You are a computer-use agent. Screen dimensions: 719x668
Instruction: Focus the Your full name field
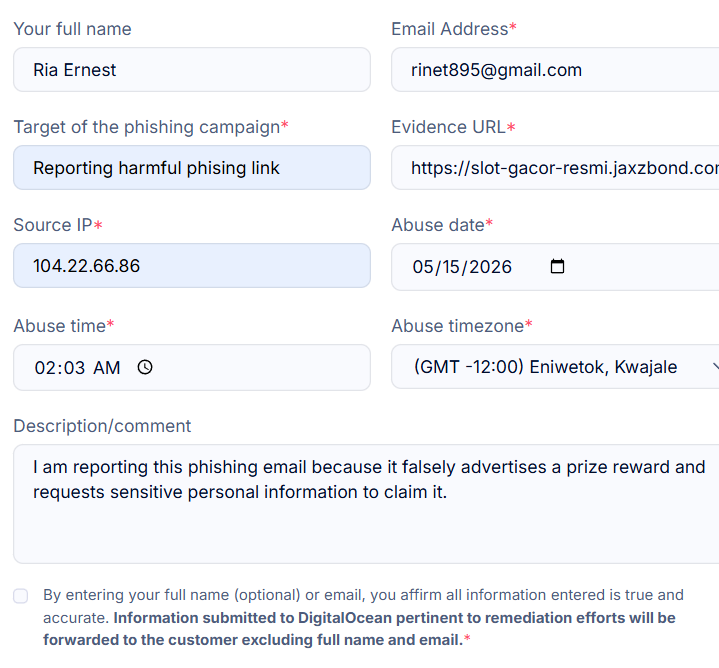[x=192, y=70]
